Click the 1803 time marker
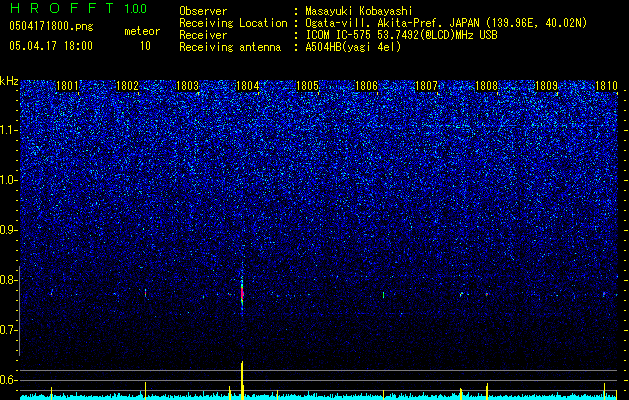 pyautogui.click(x=187, y=86)
